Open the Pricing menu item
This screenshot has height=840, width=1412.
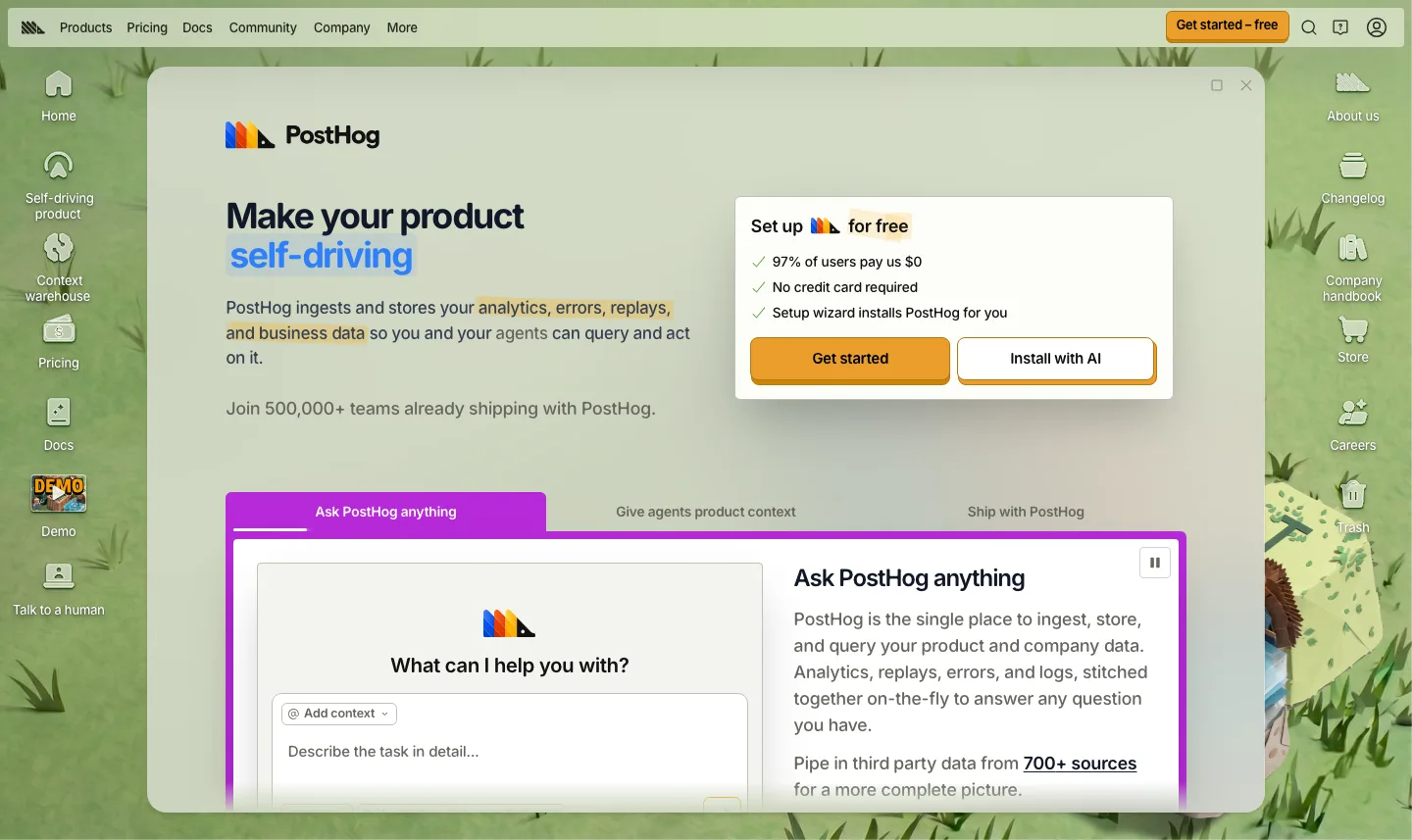click(x=147, y=27)
